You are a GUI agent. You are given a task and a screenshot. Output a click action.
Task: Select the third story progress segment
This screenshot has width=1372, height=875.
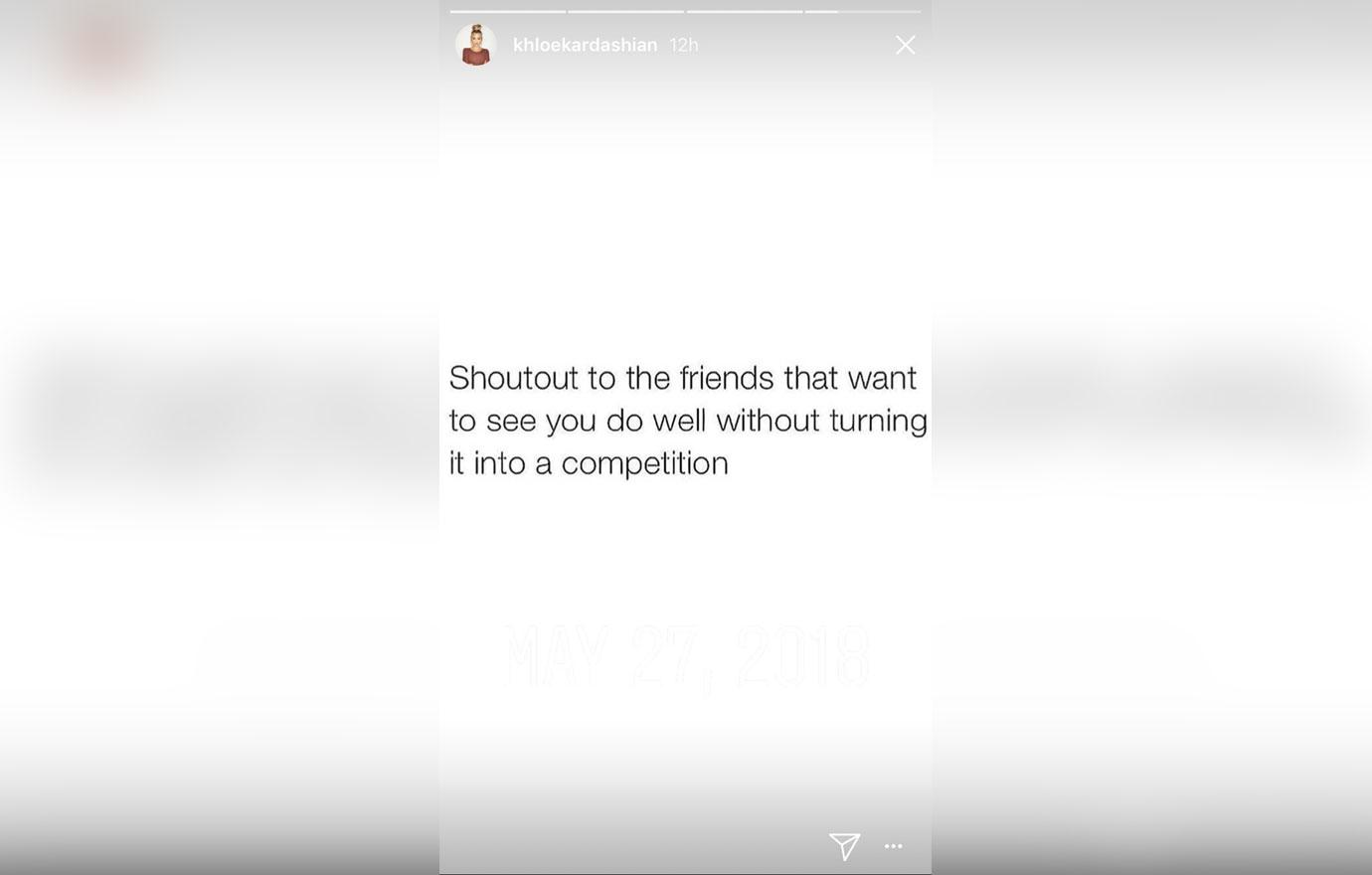tap(744, 12)
